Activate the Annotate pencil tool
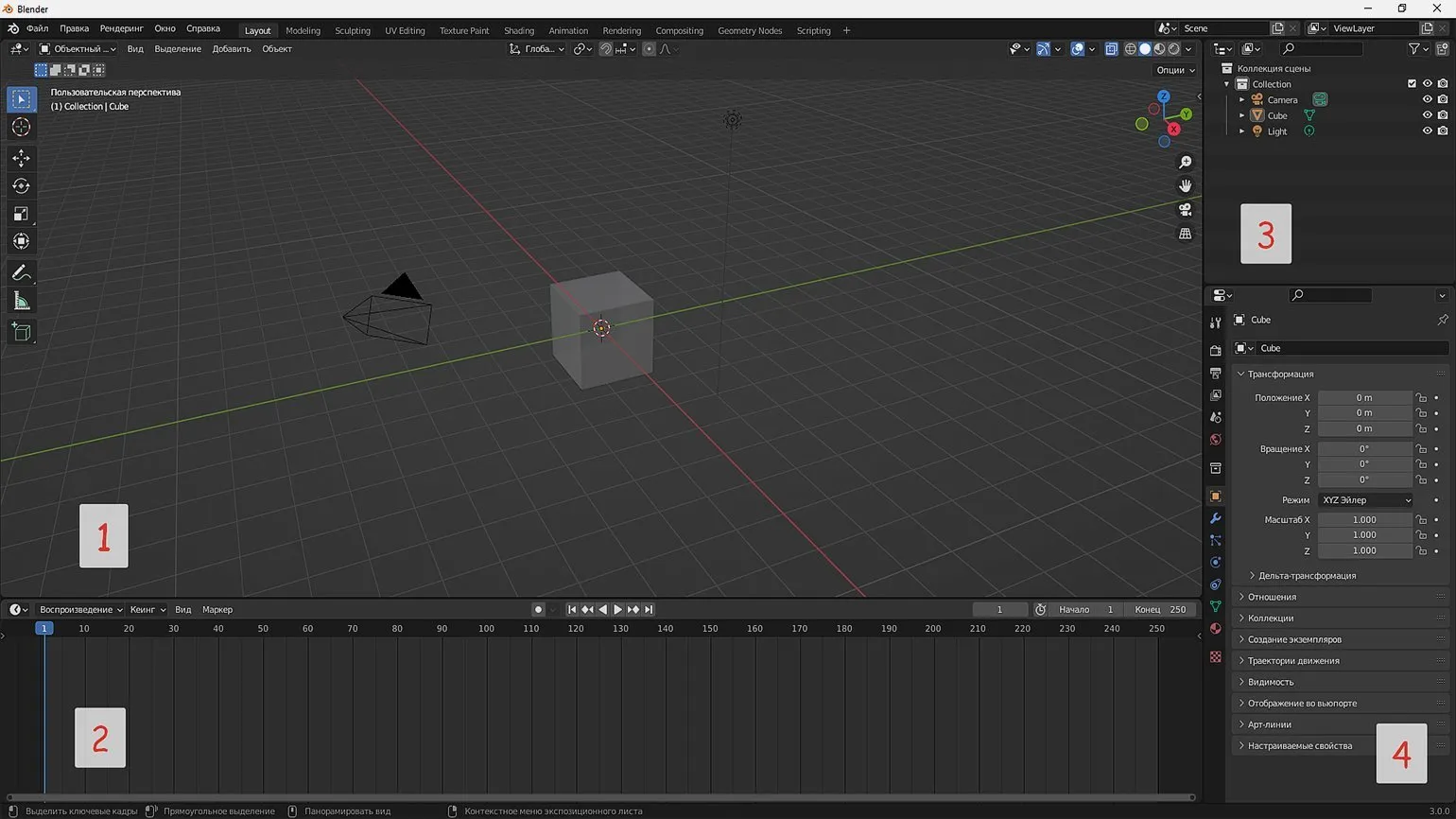Viewport: 1456px width, 819px height. (x=21, y=272)
